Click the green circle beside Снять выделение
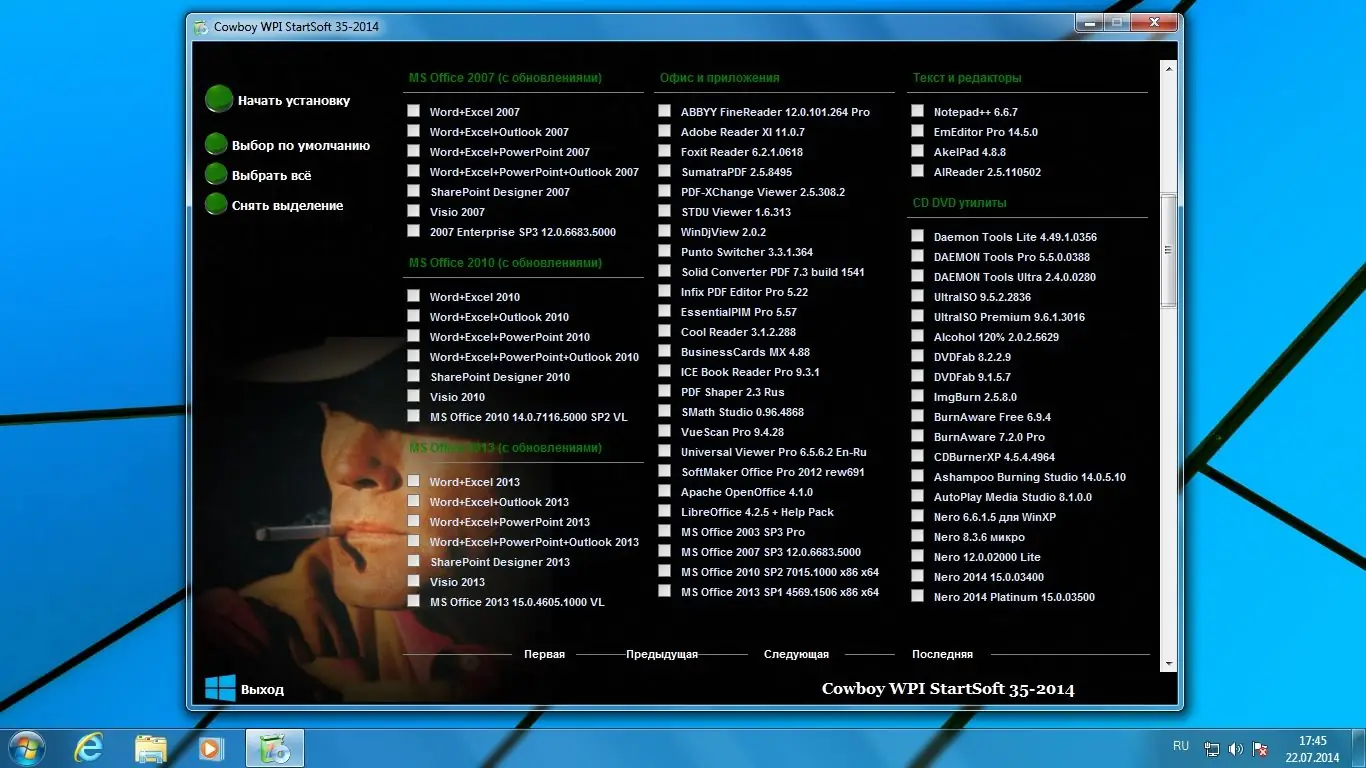1366x768 pixels. tap(216, 205)
